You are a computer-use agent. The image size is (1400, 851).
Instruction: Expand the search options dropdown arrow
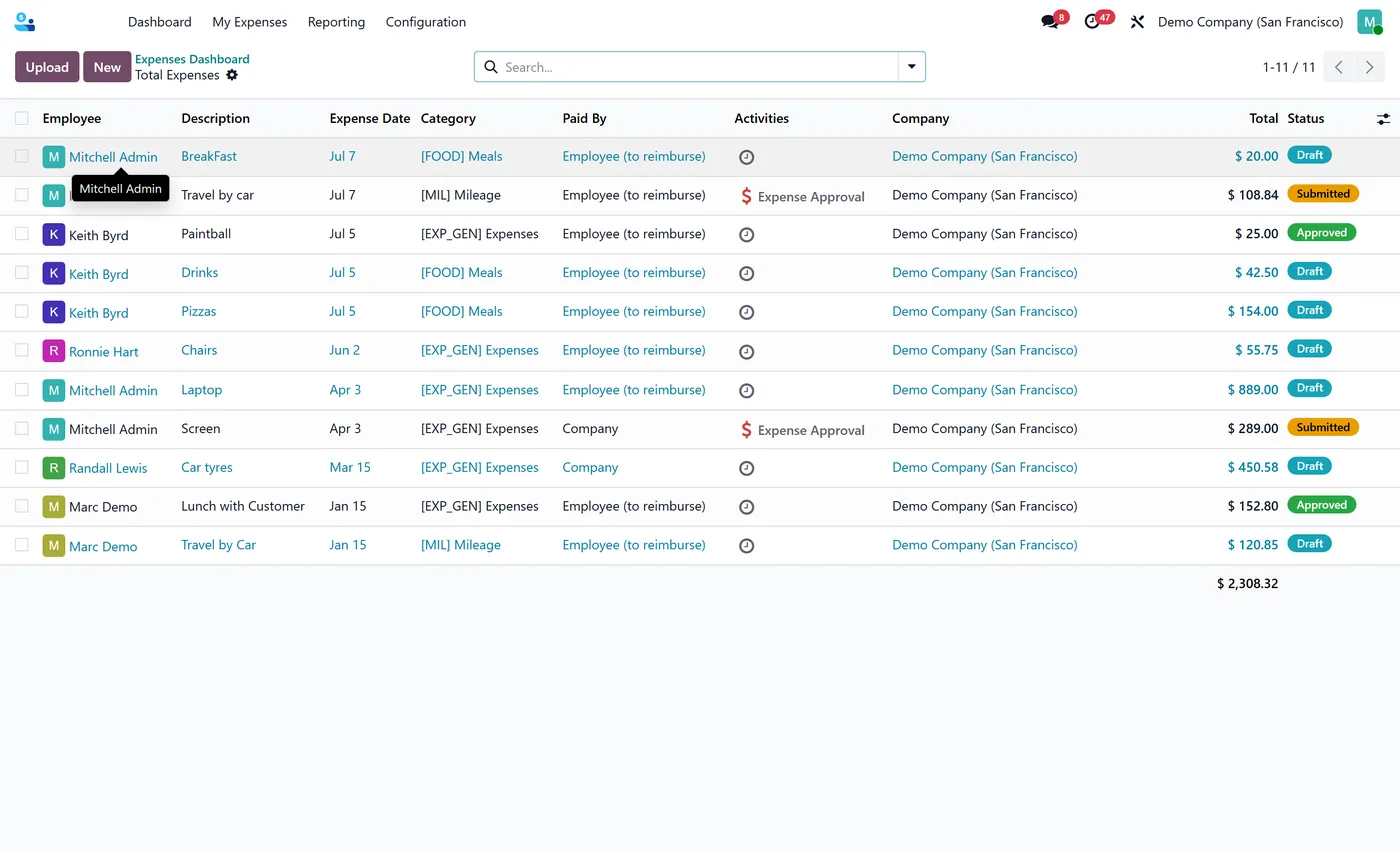tap(912, 67)
